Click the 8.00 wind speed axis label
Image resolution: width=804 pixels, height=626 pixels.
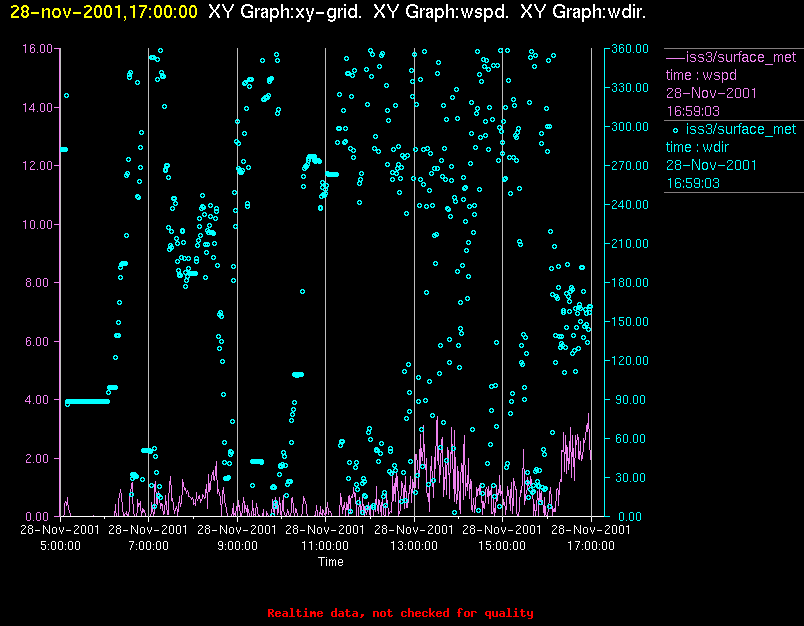[x=41, y=283]
